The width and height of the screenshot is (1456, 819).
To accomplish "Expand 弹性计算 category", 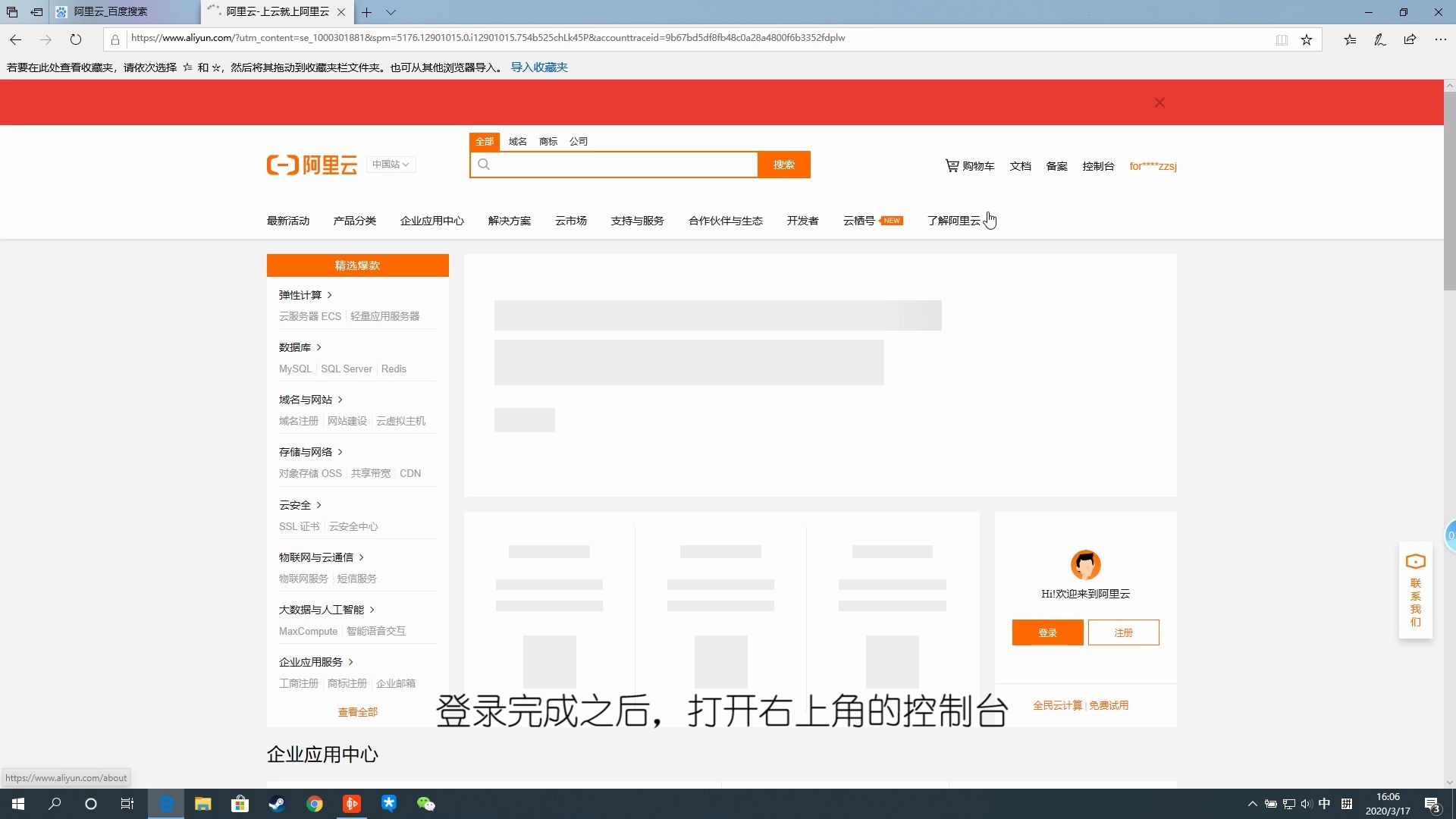I will point(305,295).
